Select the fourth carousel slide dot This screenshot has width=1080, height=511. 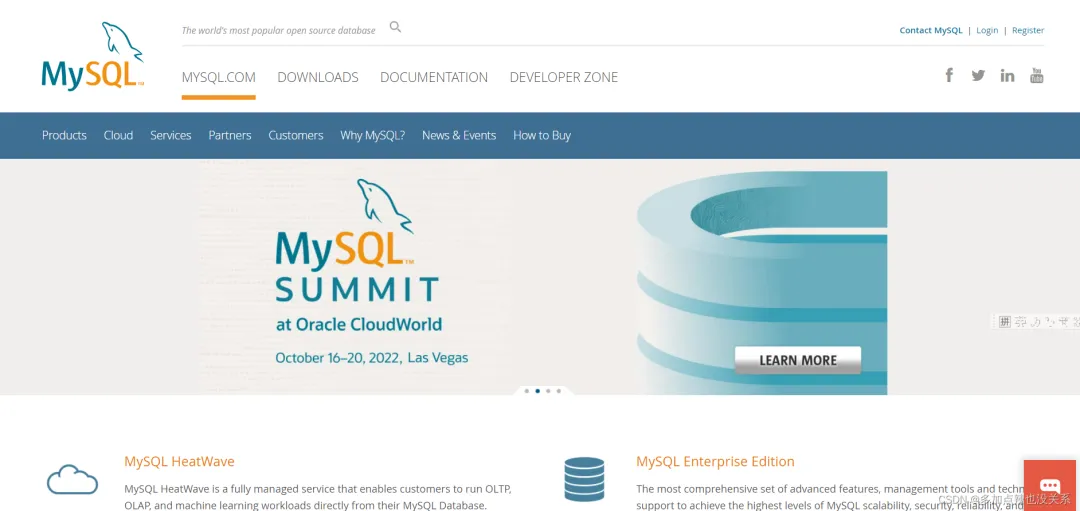coord(559,390)
